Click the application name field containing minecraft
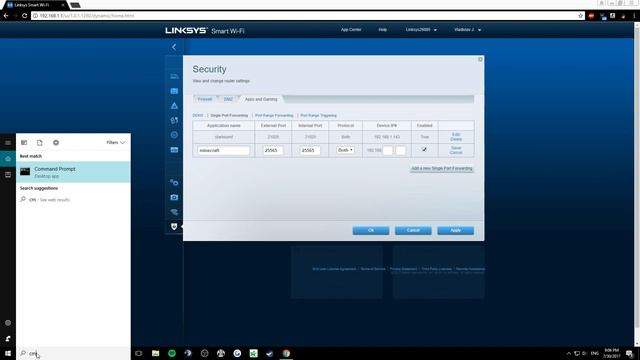This screenshot has width=640, height=360. 224,150
